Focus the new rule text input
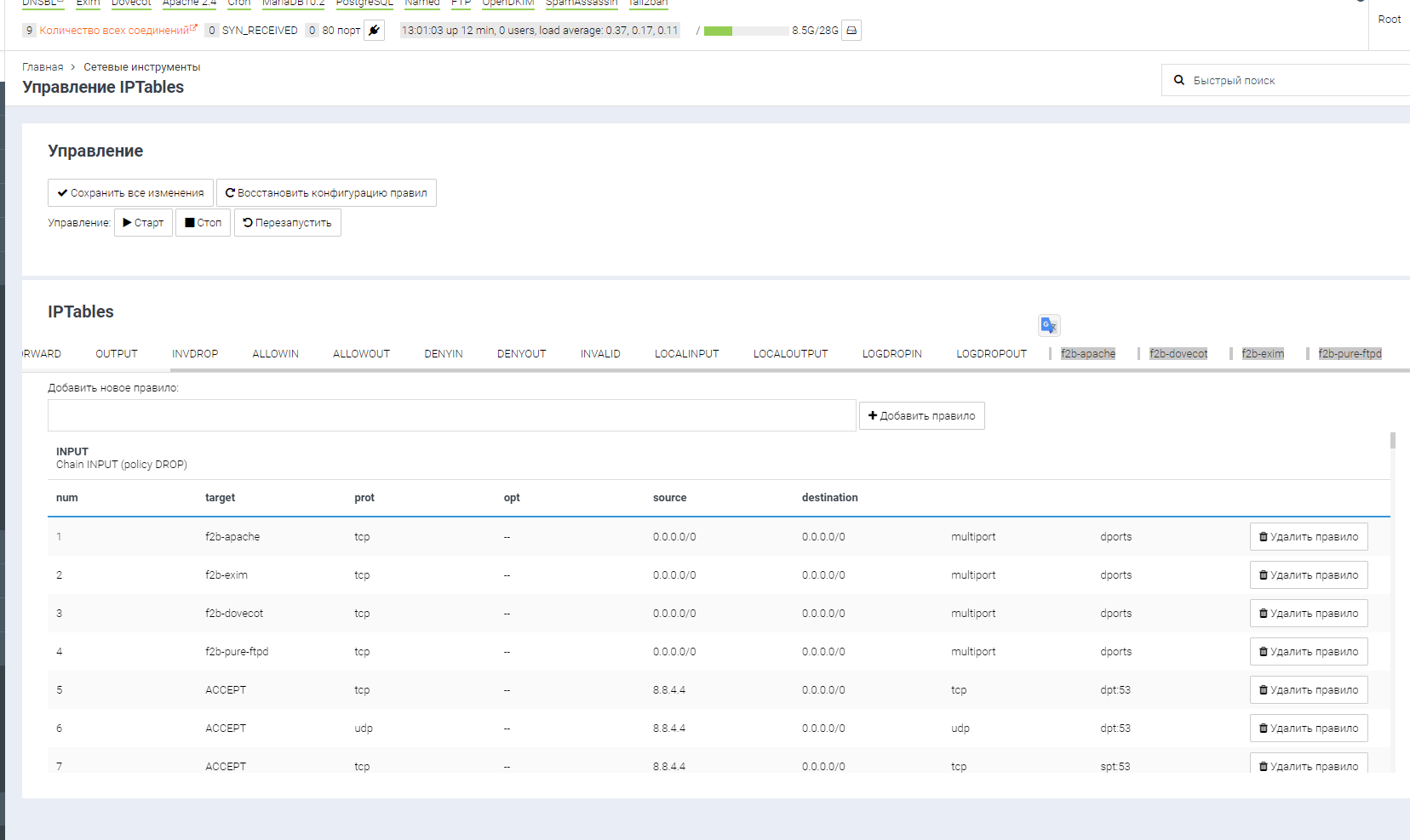Image resolution: width=1410 pixels, height=840 pixels. [x=451, y=415]
